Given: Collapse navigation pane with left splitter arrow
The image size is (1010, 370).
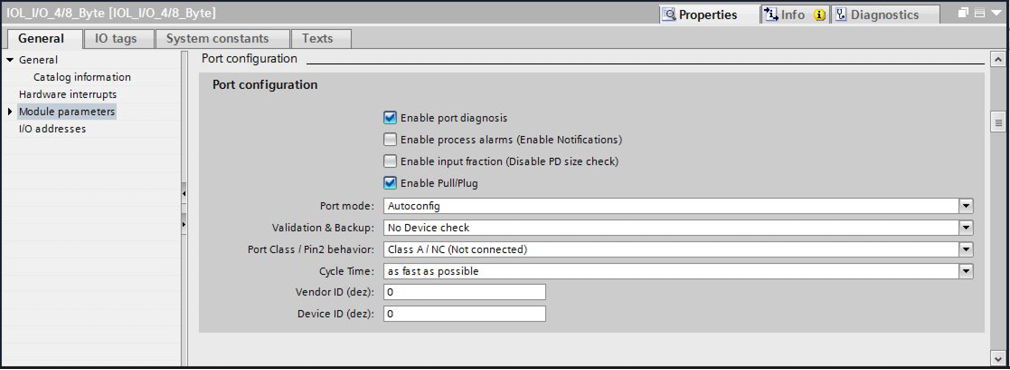Looking at the screenshot, I should pos(184,193).
